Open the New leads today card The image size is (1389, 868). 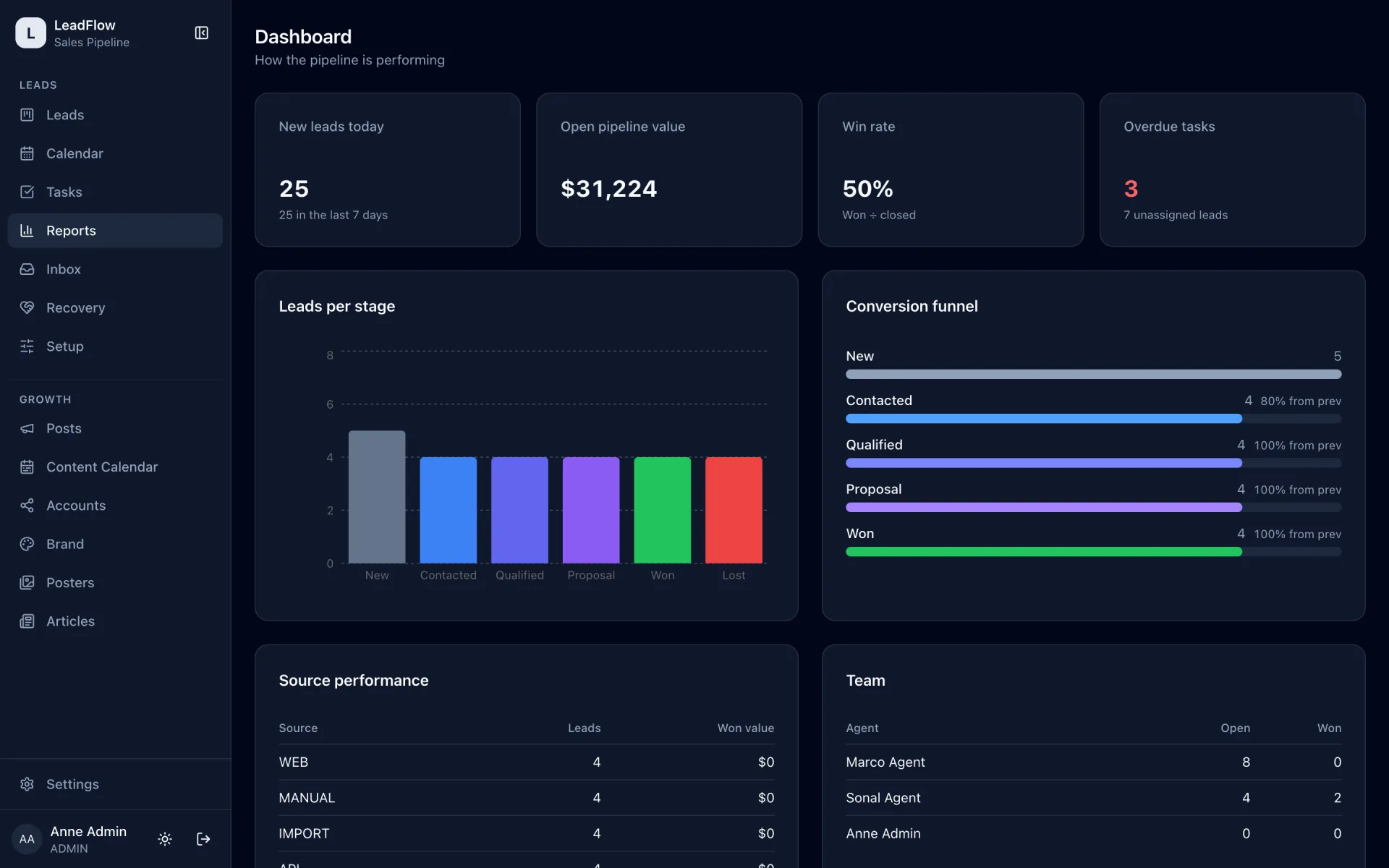click(388, 170)
